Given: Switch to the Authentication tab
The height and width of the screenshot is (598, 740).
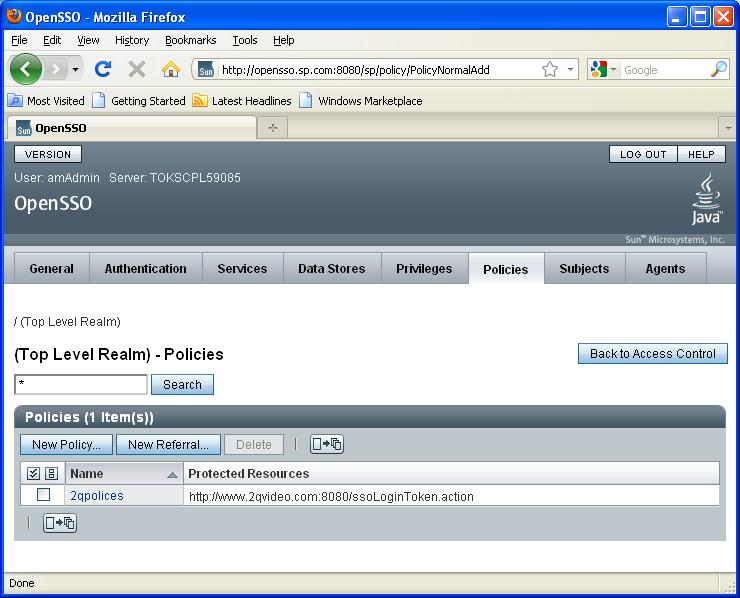Looking at the screenshot, I should tap(145, 269).
